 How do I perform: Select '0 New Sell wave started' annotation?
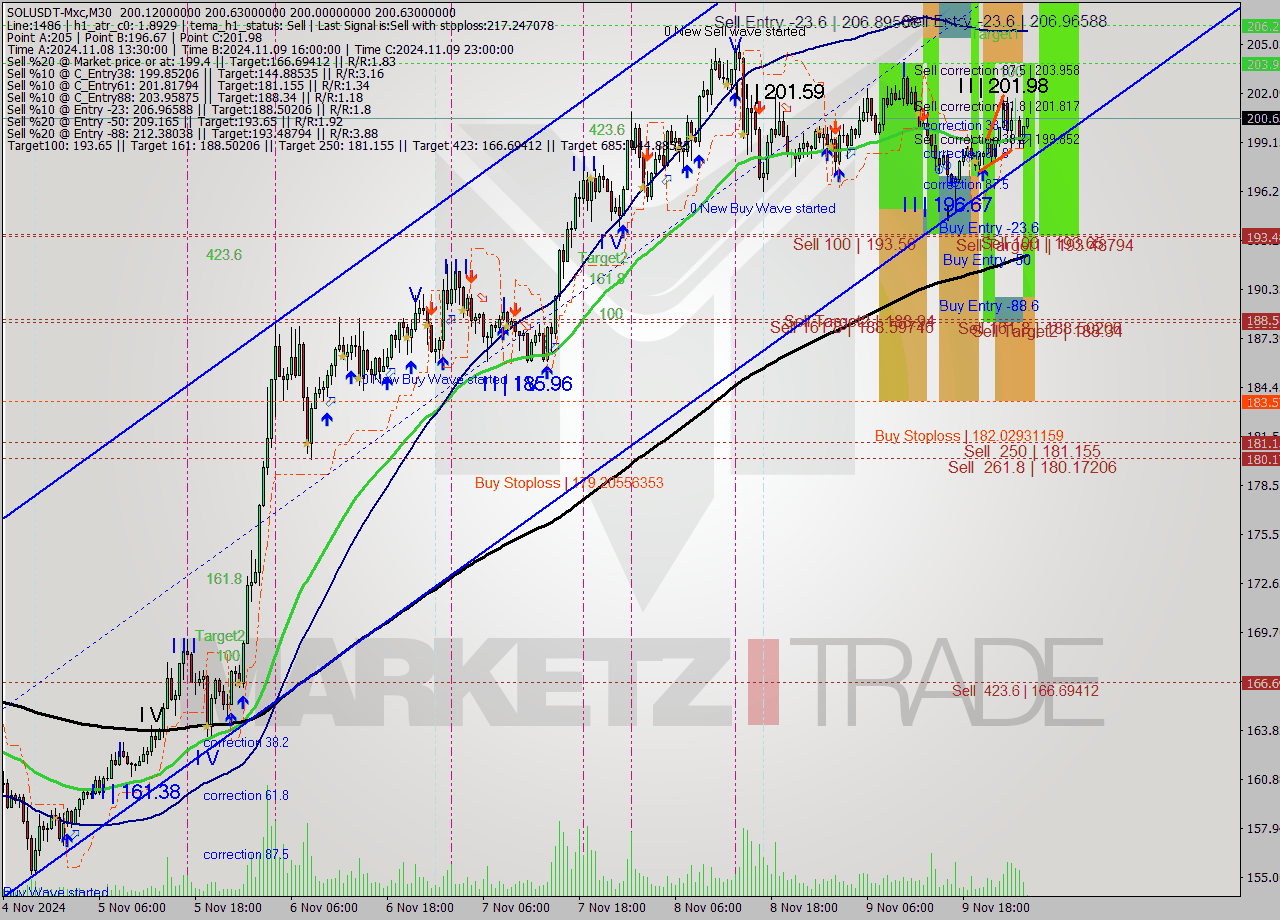pos(735,31)
